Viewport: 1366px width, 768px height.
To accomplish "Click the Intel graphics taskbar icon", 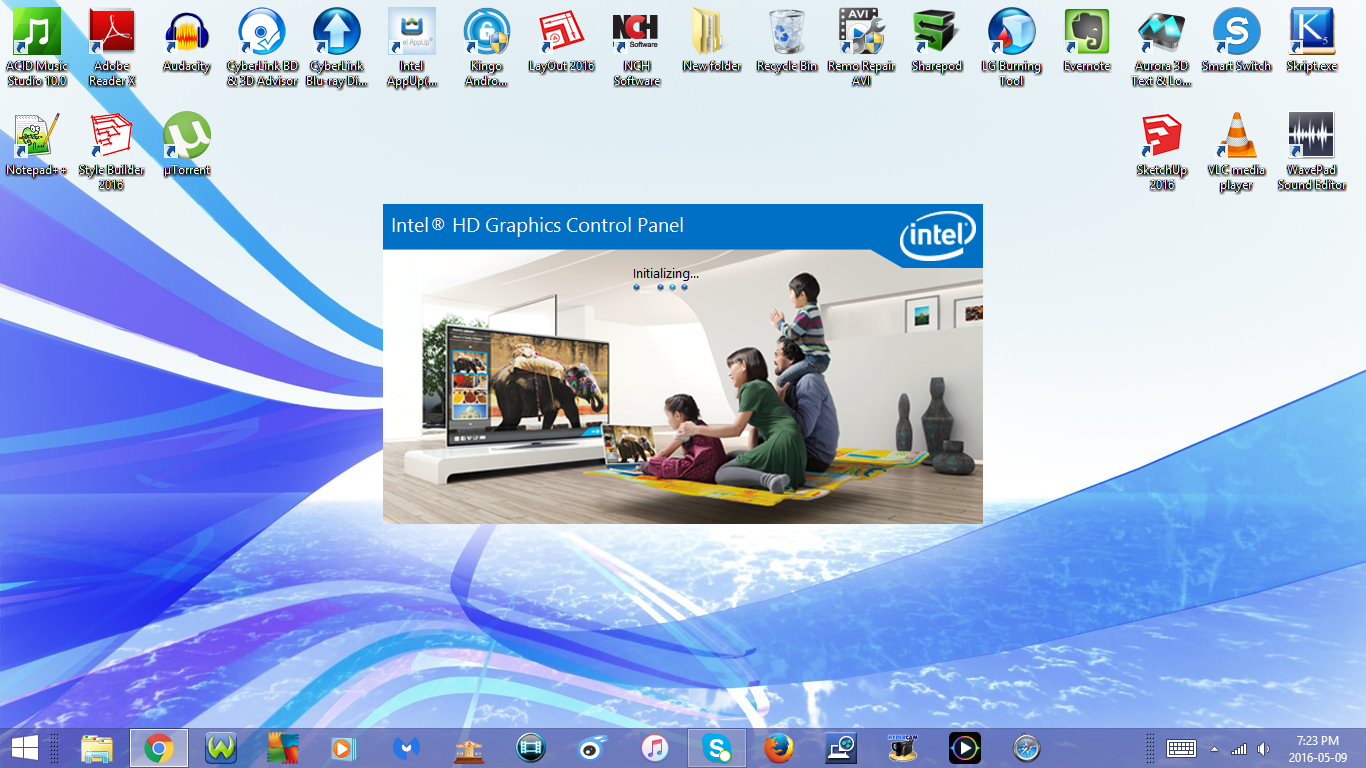I will pyautogui.click(x=841, y=748).
